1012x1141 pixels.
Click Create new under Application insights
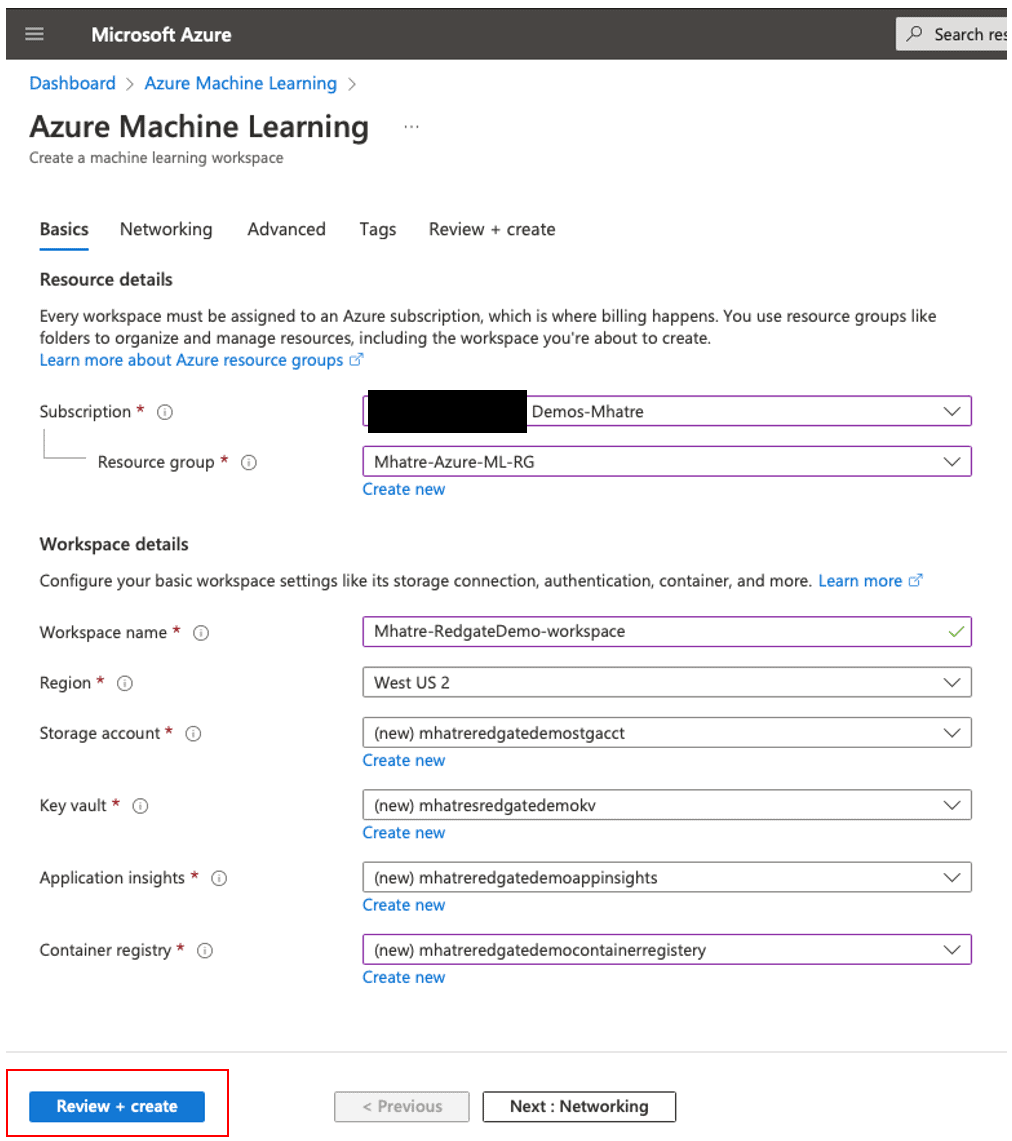pos(404,905)
